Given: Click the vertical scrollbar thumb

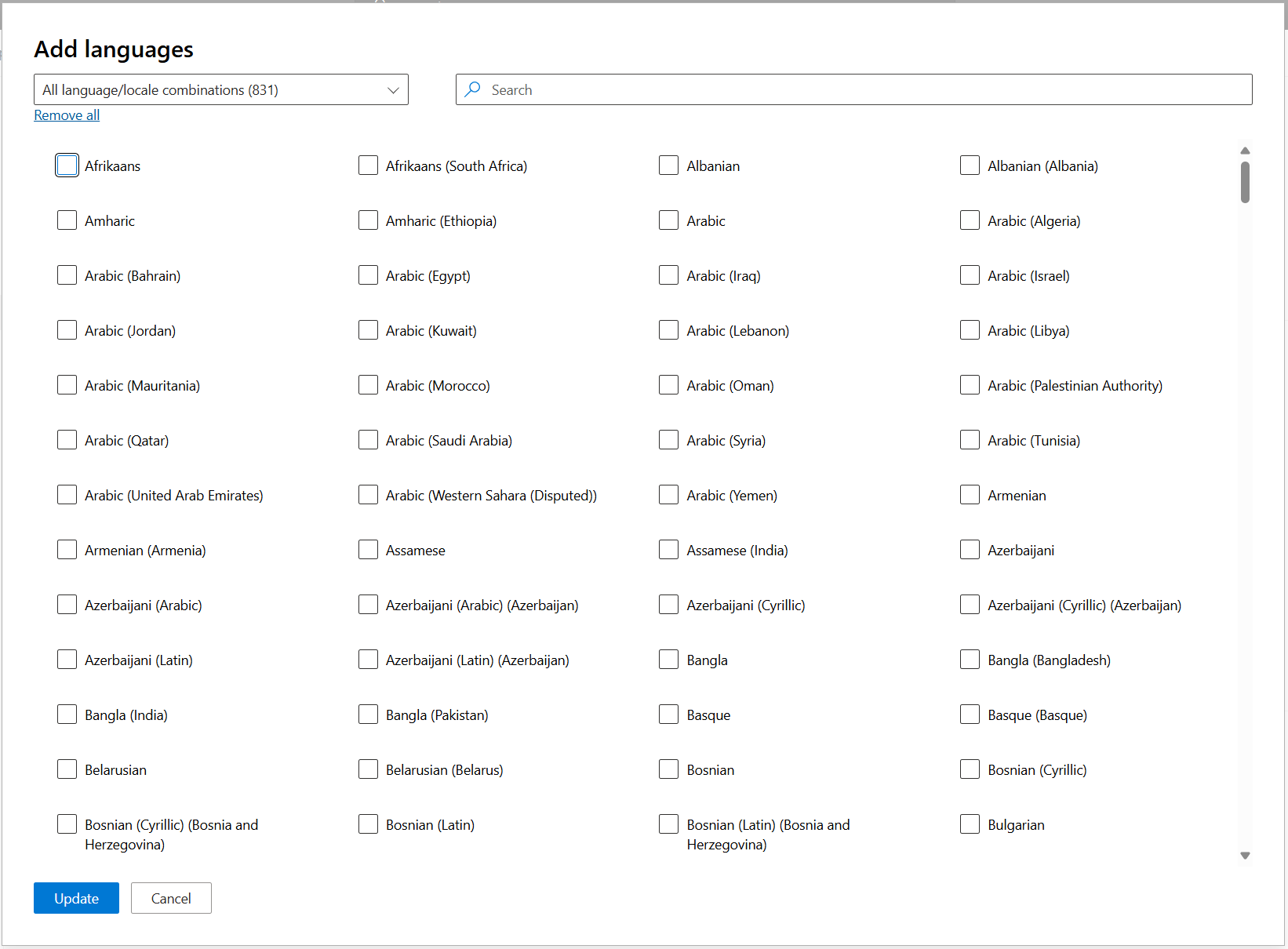Looking at the screenshot, I should click(x=1245, y=182).
